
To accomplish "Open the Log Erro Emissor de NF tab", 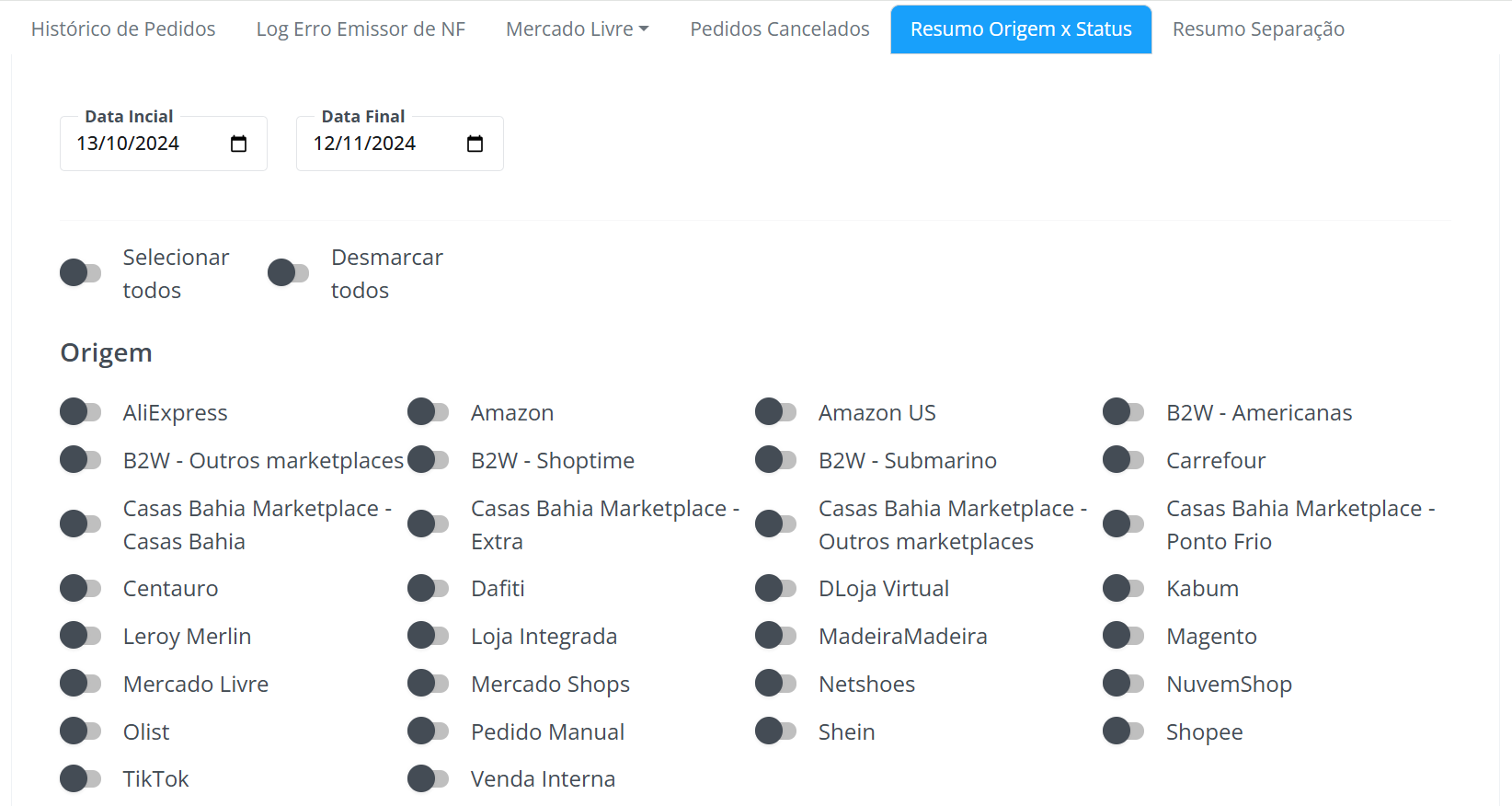I will 361,29.
